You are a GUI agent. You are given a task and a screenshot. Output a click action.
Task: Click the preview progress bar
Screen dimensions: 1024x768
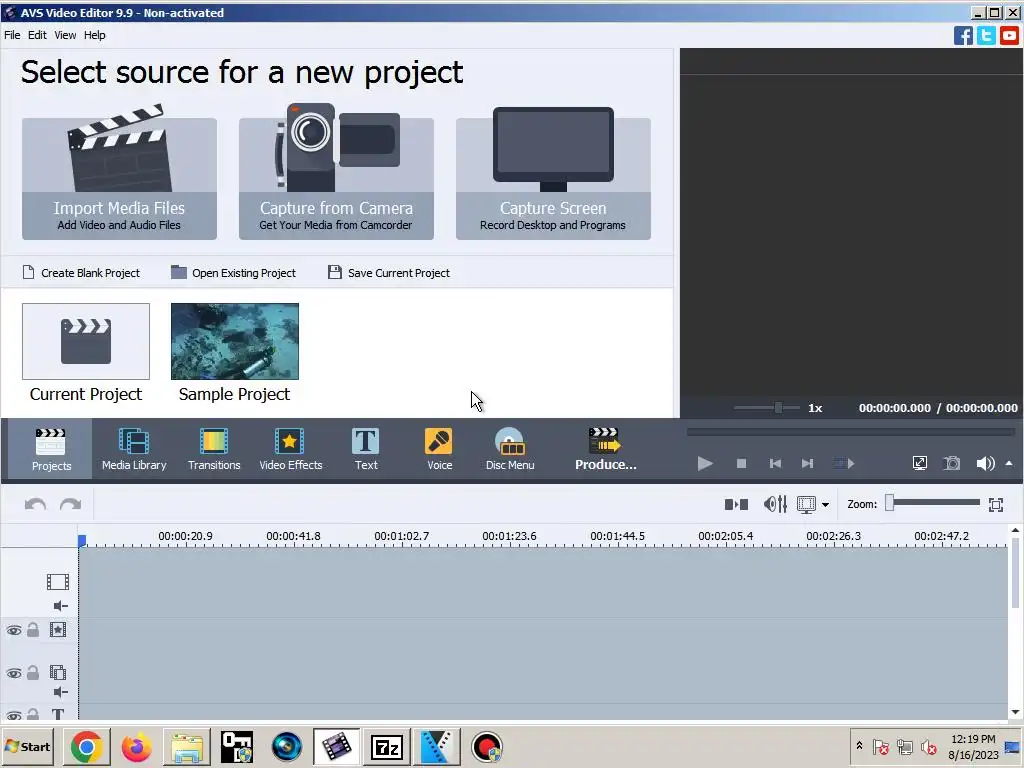coord(850,432)
